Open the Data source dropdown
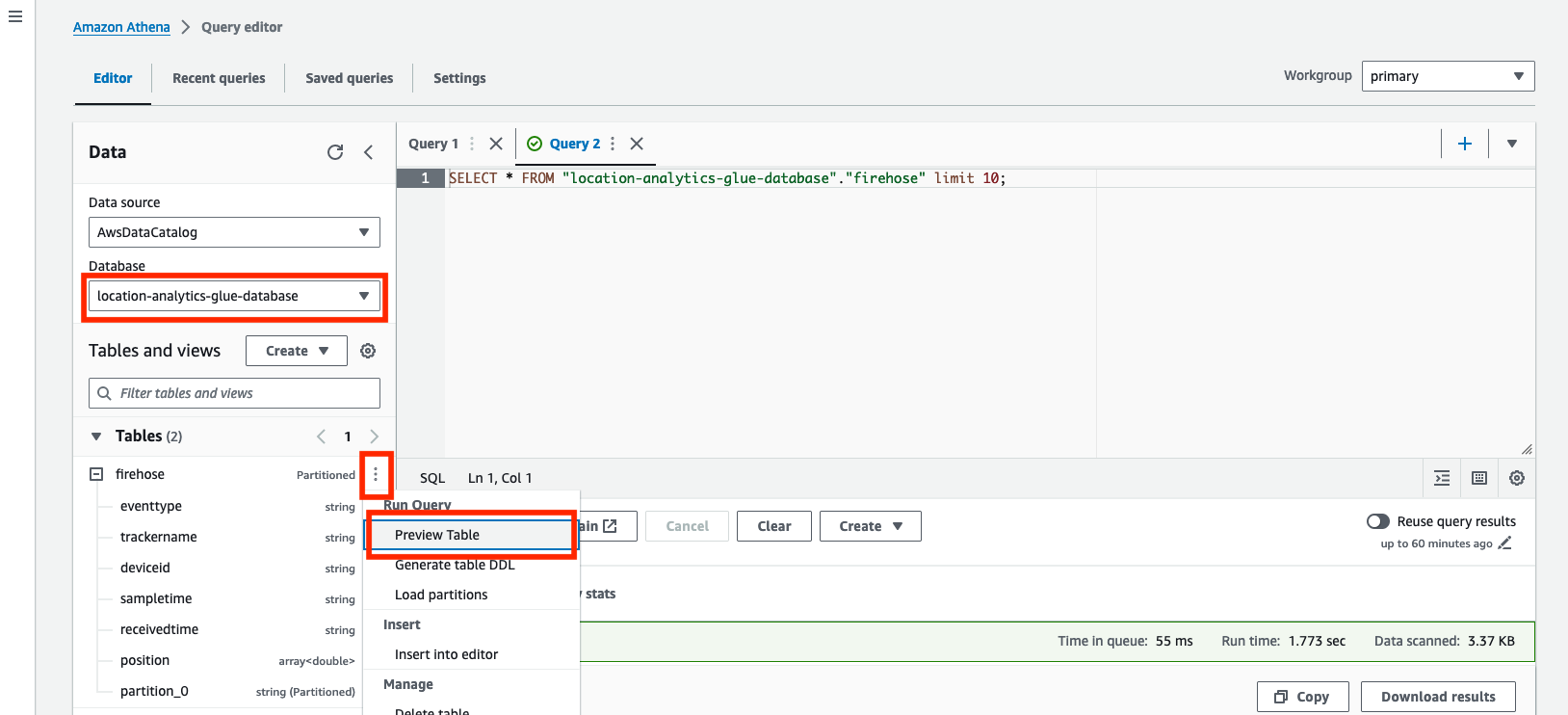 (x=234, y=232)
